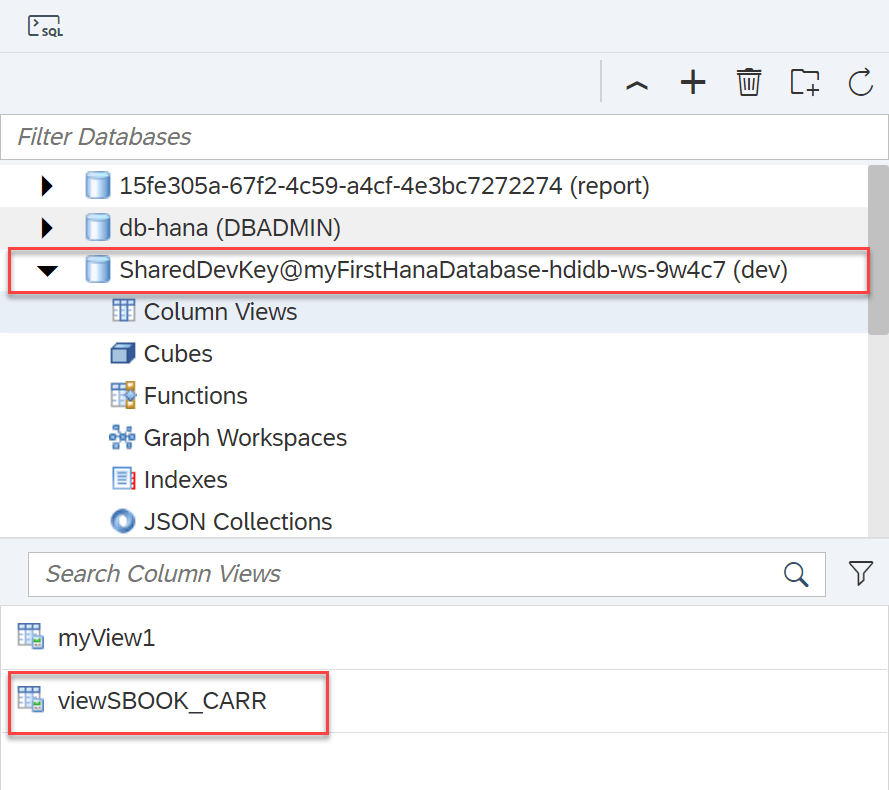Open the viewSBOOK_CARR column view
Viewport: 889px width, 790px height.
[x=162, y=701]
